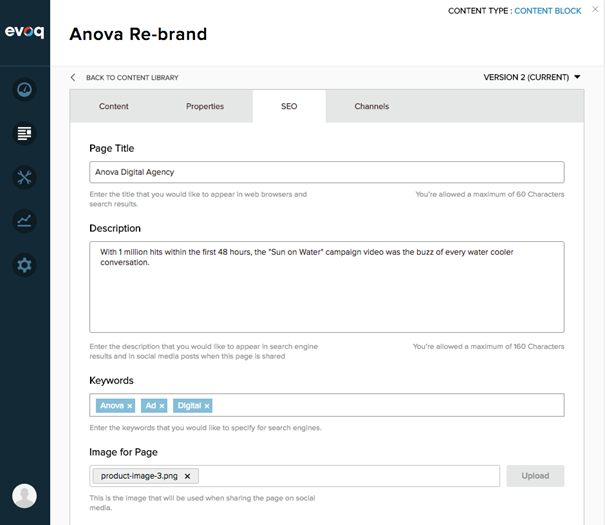
Task: Click the Anova keyword tag label
Action: (112, 406)
